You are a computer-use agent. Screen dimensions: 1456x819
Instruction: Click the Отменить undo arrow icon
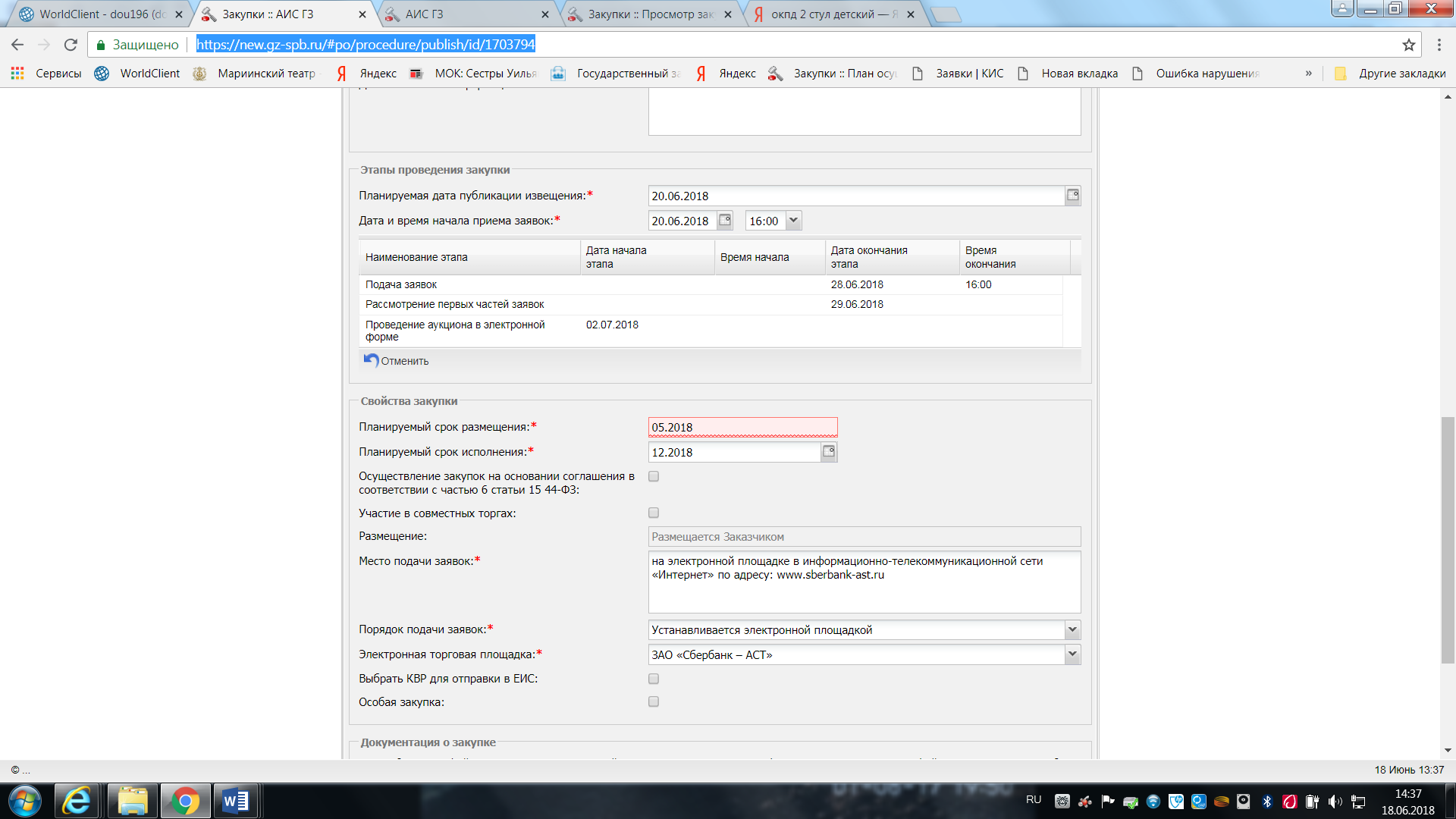pyautogui.click(x=371, y=360)
